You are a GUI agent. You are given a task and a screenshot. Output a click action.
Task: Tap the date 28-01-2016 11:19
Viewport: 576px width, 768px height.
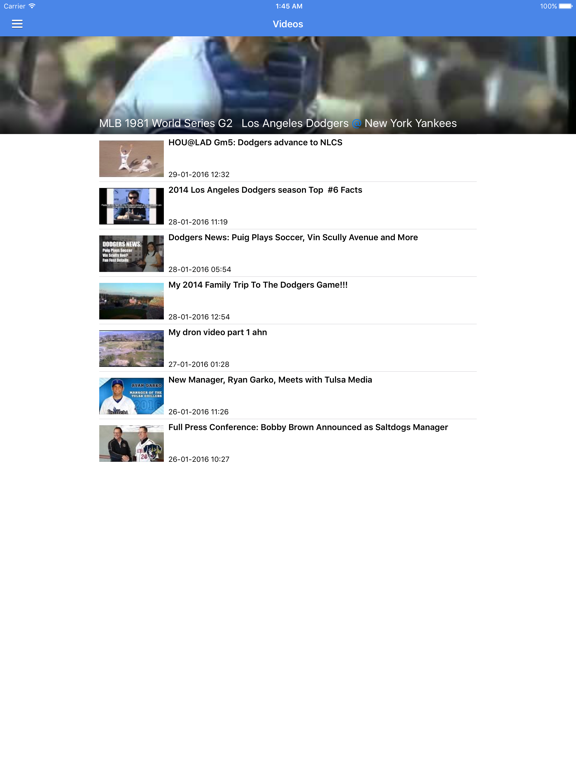(x=198, y=222)
